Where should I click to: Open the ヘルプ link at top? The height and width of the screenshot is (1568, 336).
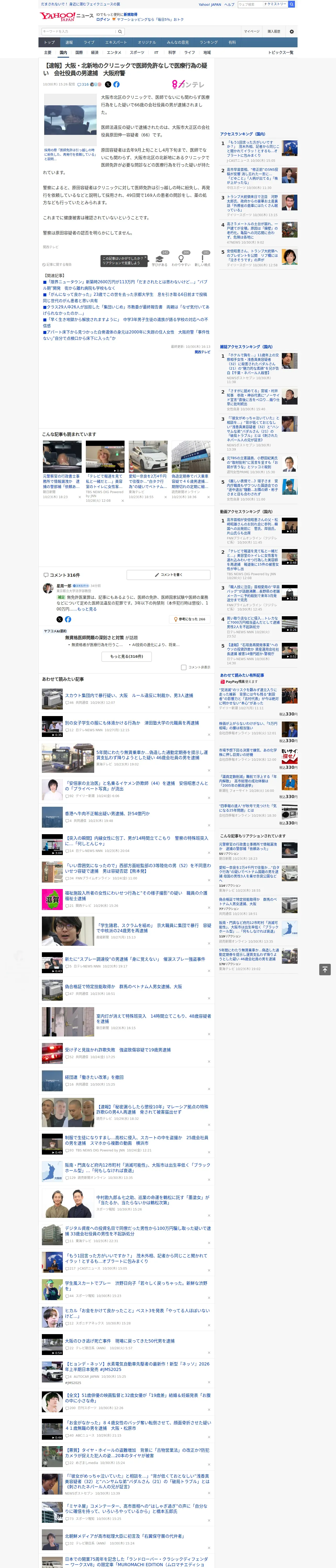(x=229, y=4)
